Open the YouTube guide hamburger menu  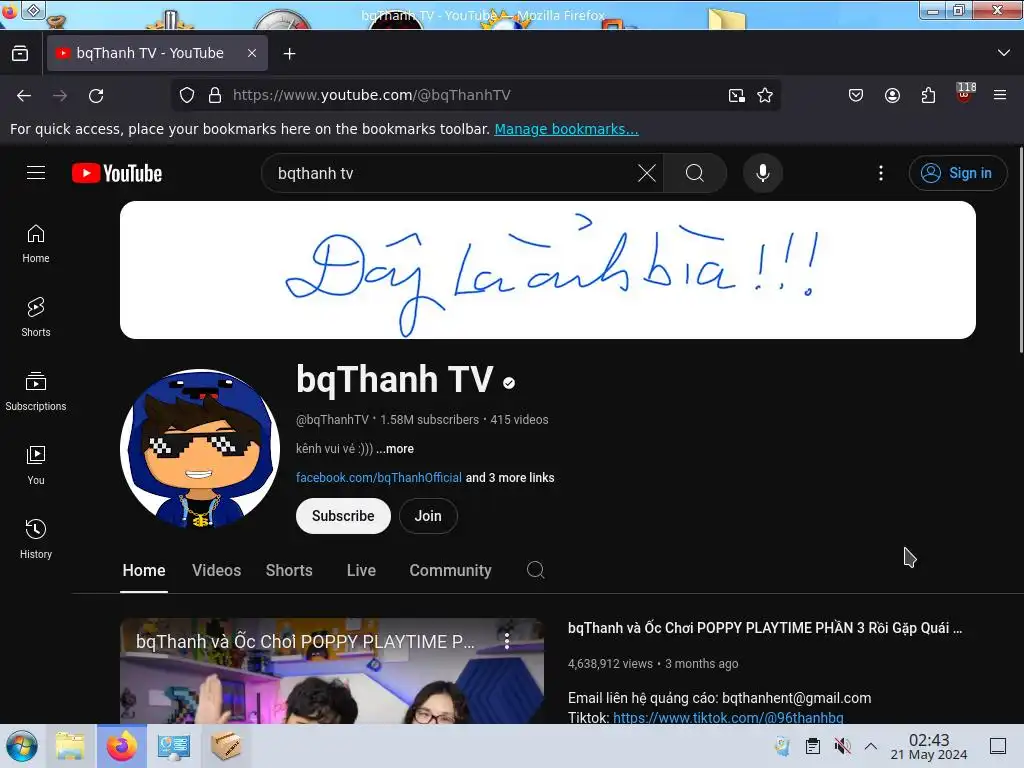coord(36,173)
